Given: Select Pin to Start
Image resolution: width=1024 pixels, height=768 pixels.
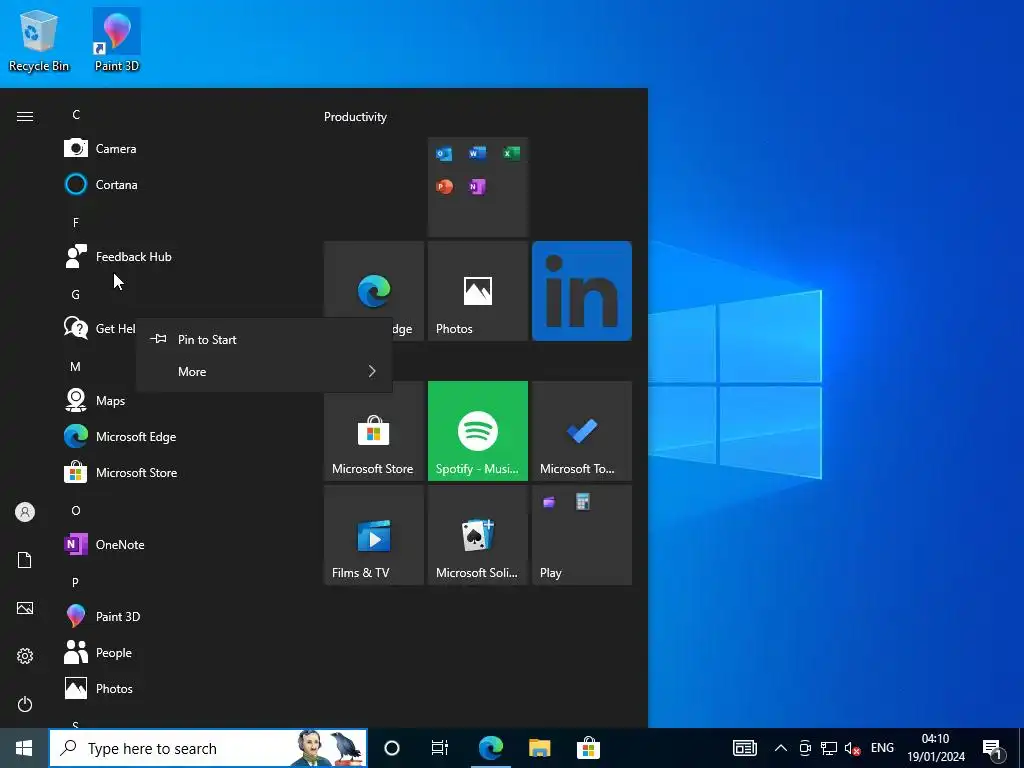Looking at the screenshot, I should [x=264, y=340].
